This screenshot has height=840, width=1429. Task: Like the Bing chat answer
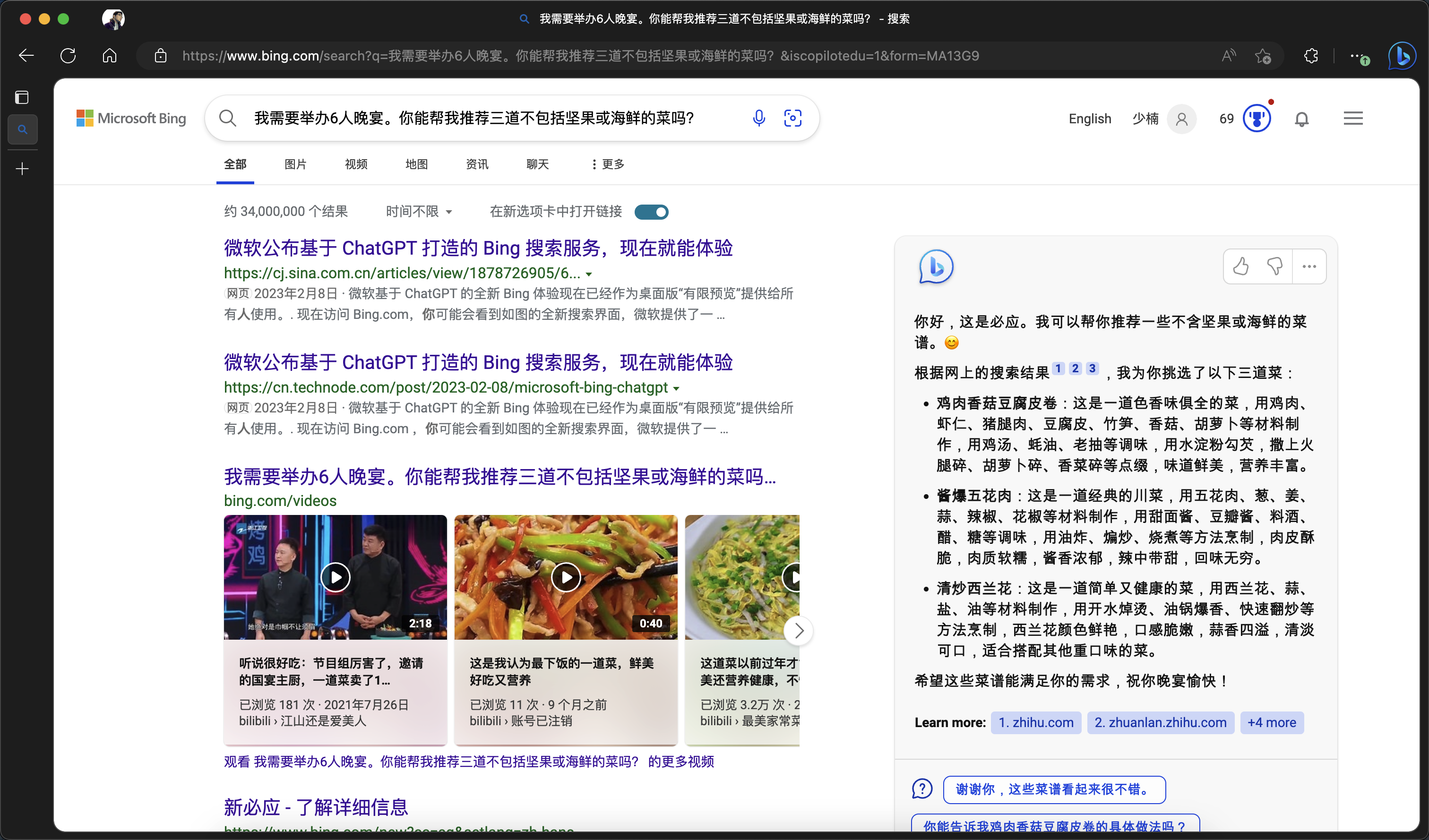coord(1241,266)
